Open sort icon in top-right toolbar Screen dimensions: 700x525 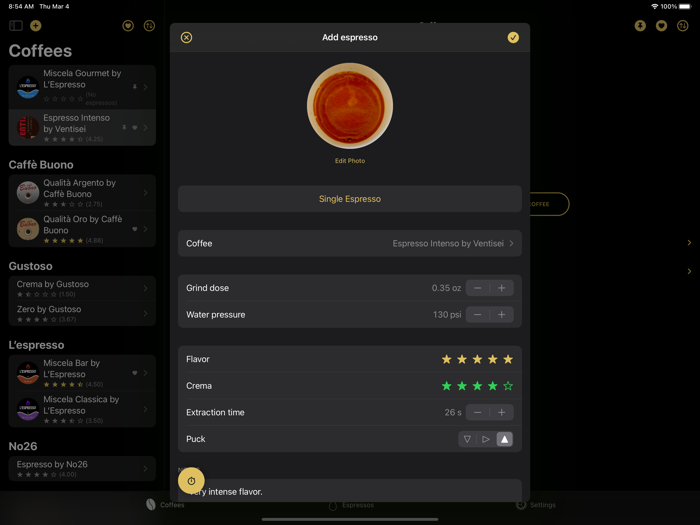(683, 26)
